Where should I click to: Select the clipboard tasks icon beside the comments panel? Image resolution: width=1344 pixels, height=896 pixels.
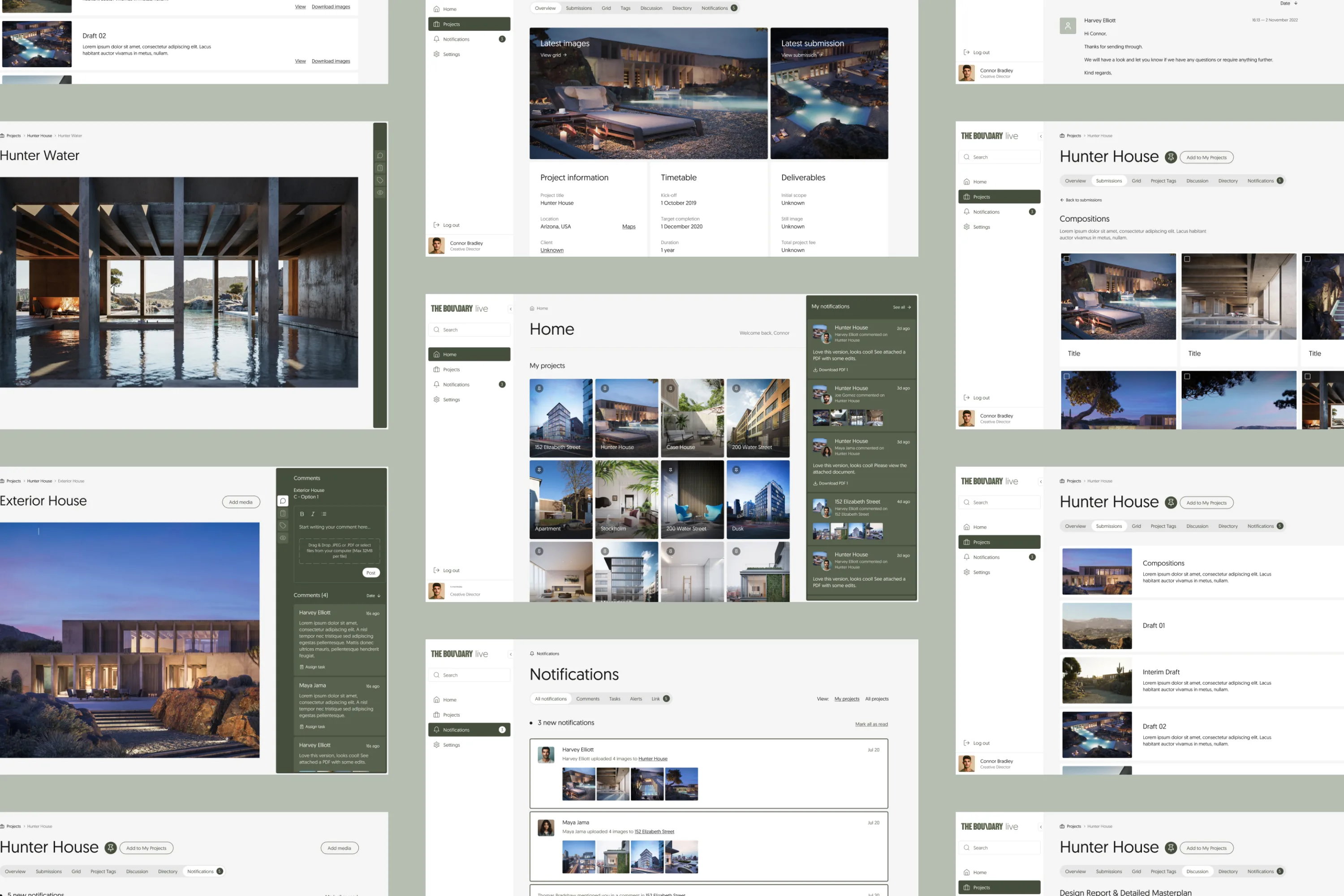tap(283, 513)
